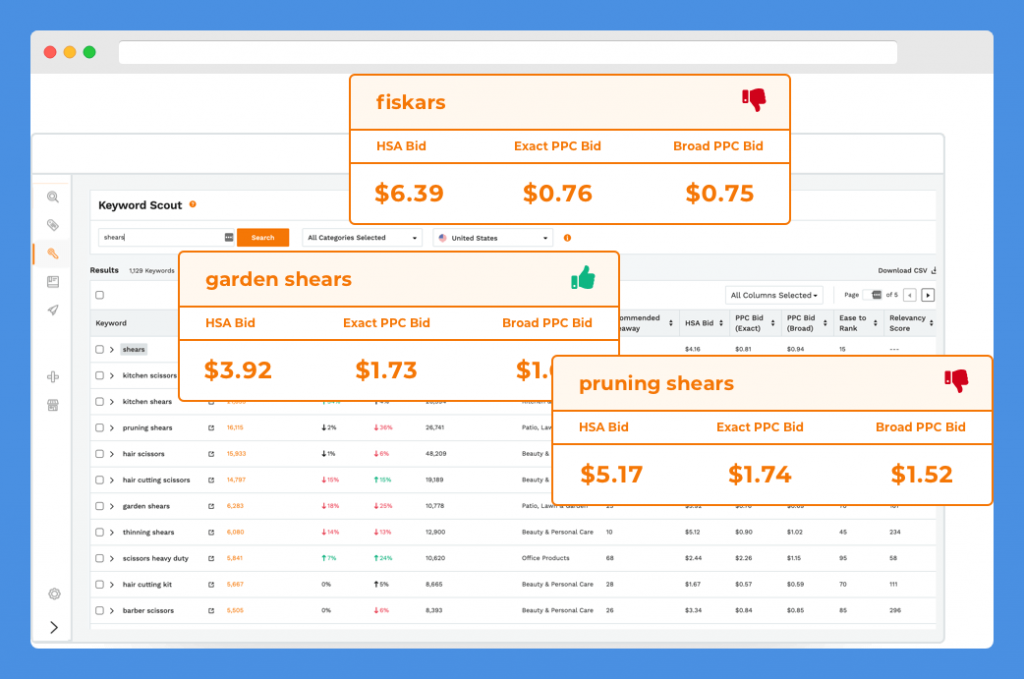Open the paper plane launch icon in sidebar
Image resolution: width=1024 pixels, height=679 pixels.
click(53, 309)
